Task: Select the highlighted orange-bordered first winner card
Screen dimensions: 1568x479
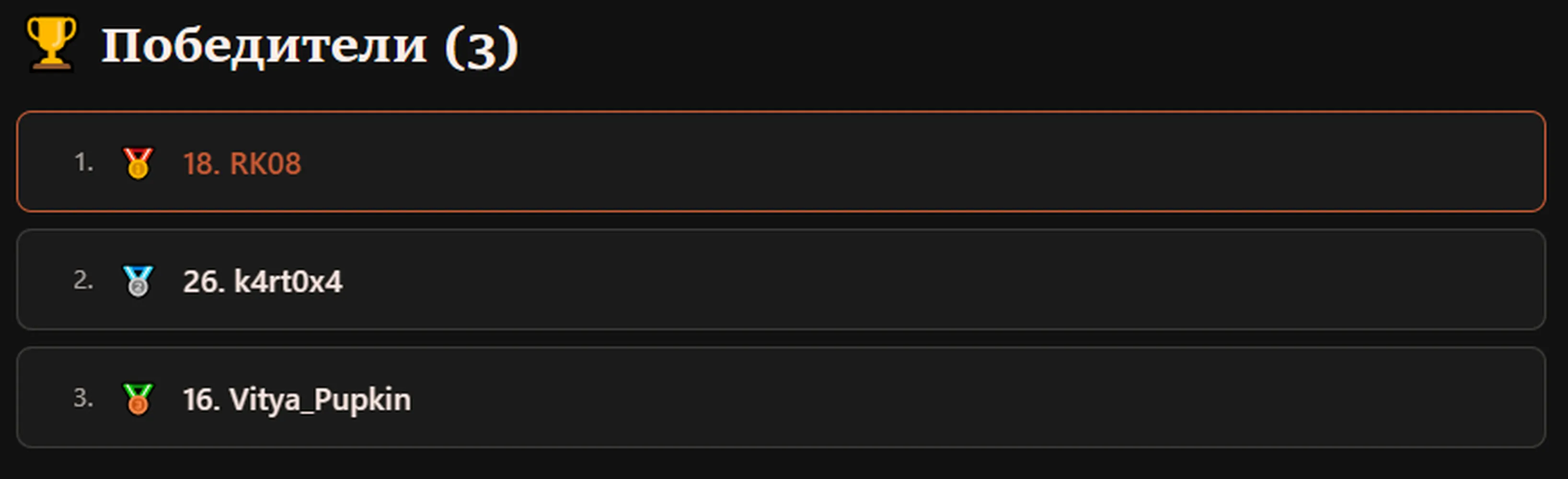Action: [781, 162]
